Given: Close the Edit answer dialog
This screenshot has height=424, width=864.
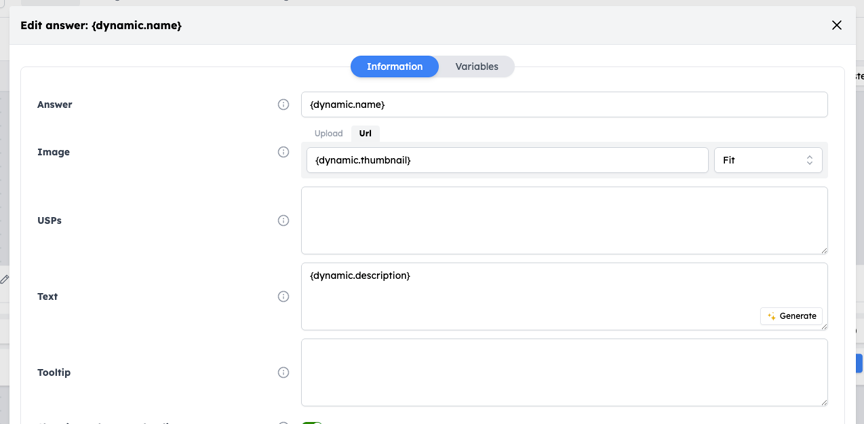Looking at the screenshot, I should point(836,25).
